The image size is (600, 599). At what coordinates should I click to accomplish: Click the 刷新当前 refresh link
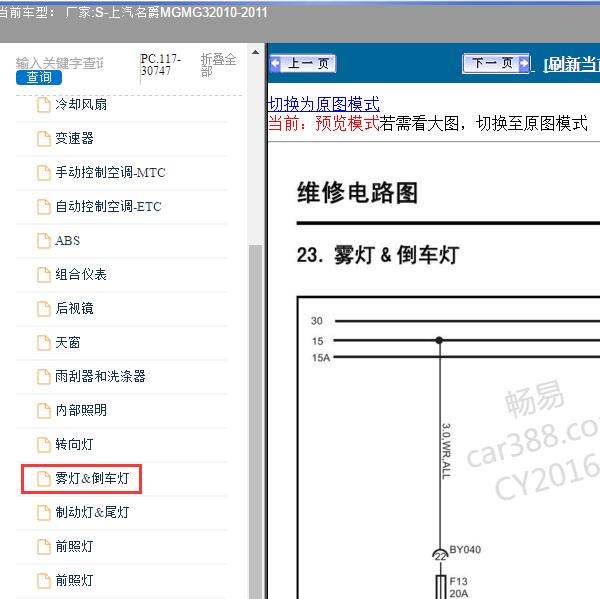pos(572,64)
